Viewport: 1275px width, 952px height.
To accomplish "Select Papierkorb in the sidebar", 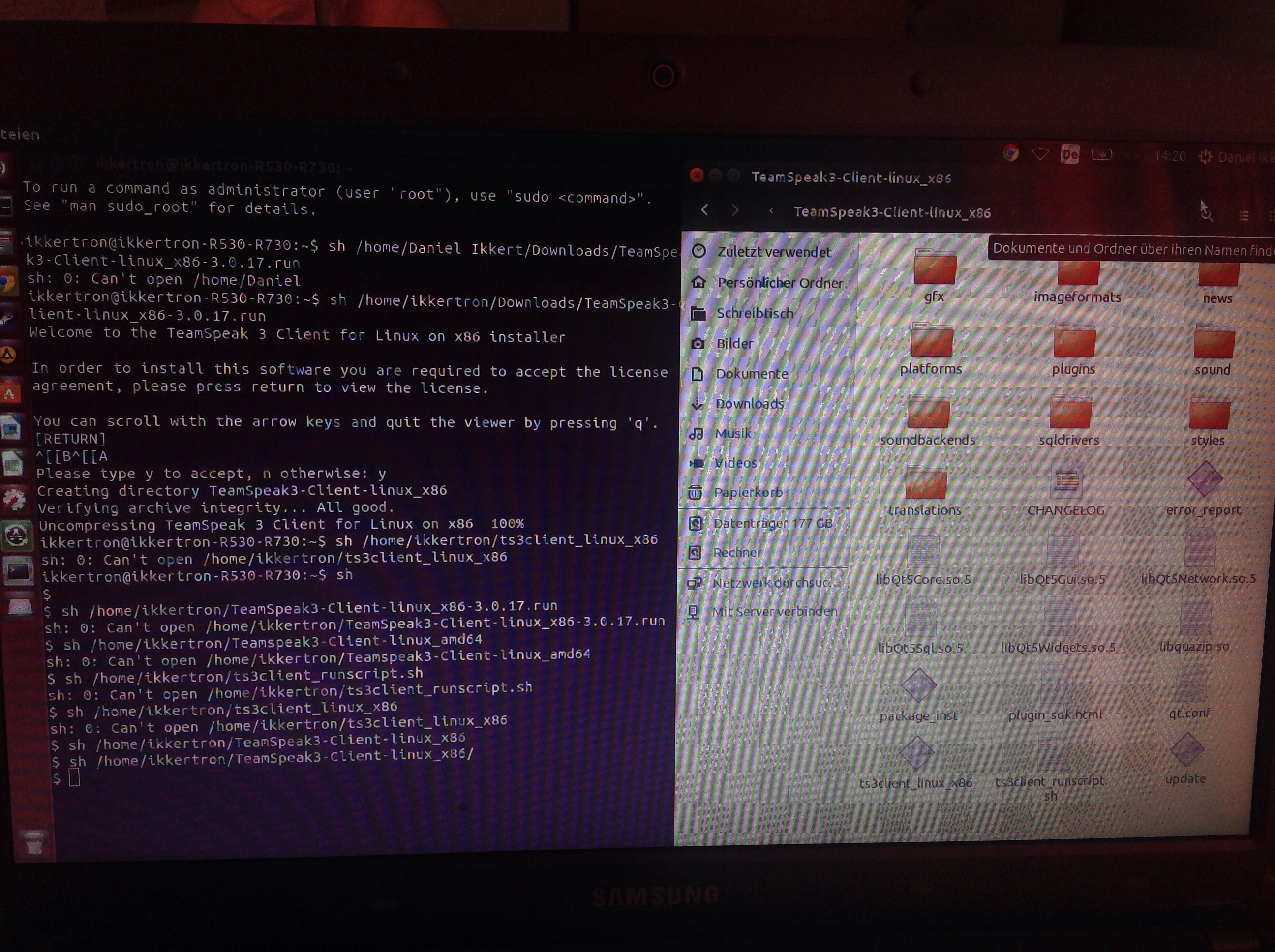I will [748, 492].
